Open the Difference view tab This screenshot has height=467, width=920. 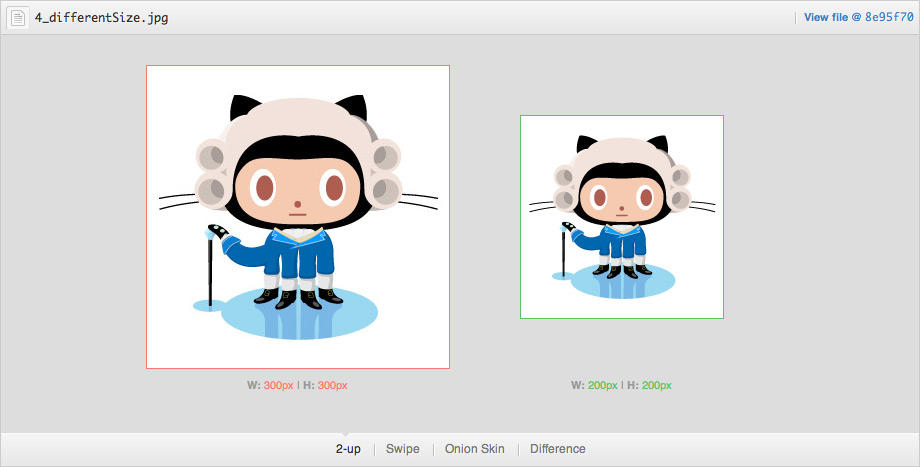pyautogui.click(x=558, y=449)
